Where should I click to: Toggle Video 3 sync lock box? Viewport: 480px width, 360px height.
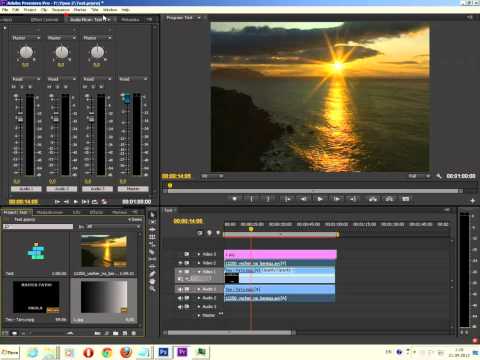click(187, 254)
